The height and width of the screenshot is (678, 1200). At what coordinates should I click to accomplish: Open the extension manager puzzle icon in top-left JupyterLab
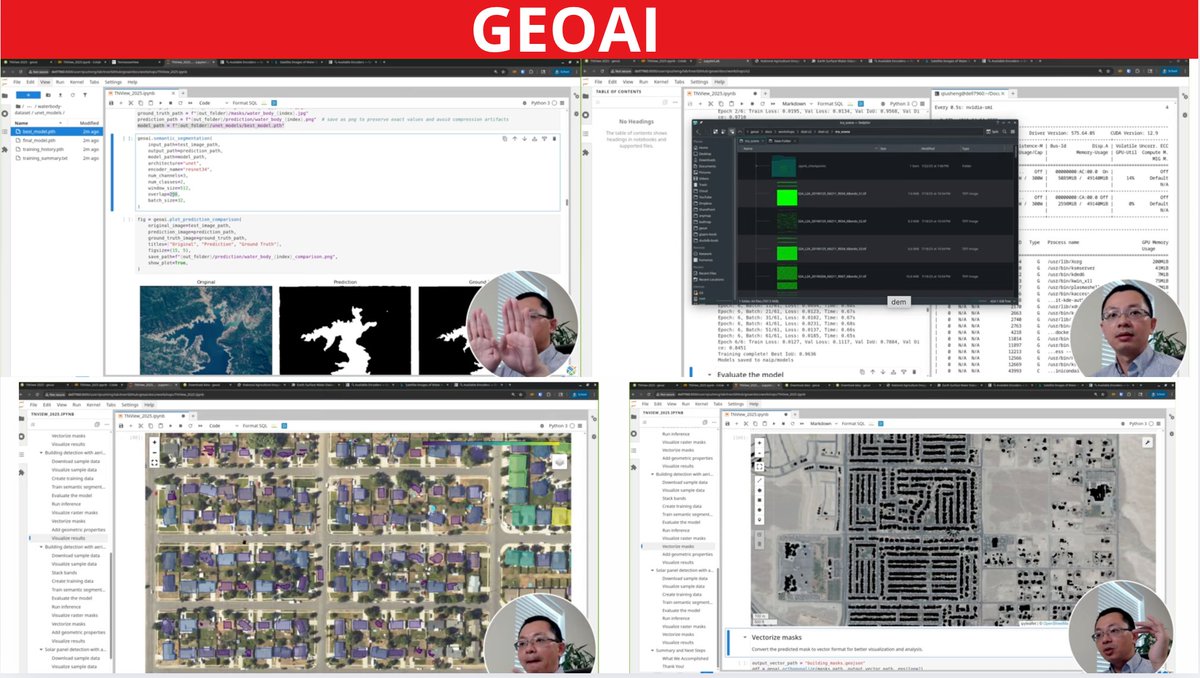click(5, 149)
